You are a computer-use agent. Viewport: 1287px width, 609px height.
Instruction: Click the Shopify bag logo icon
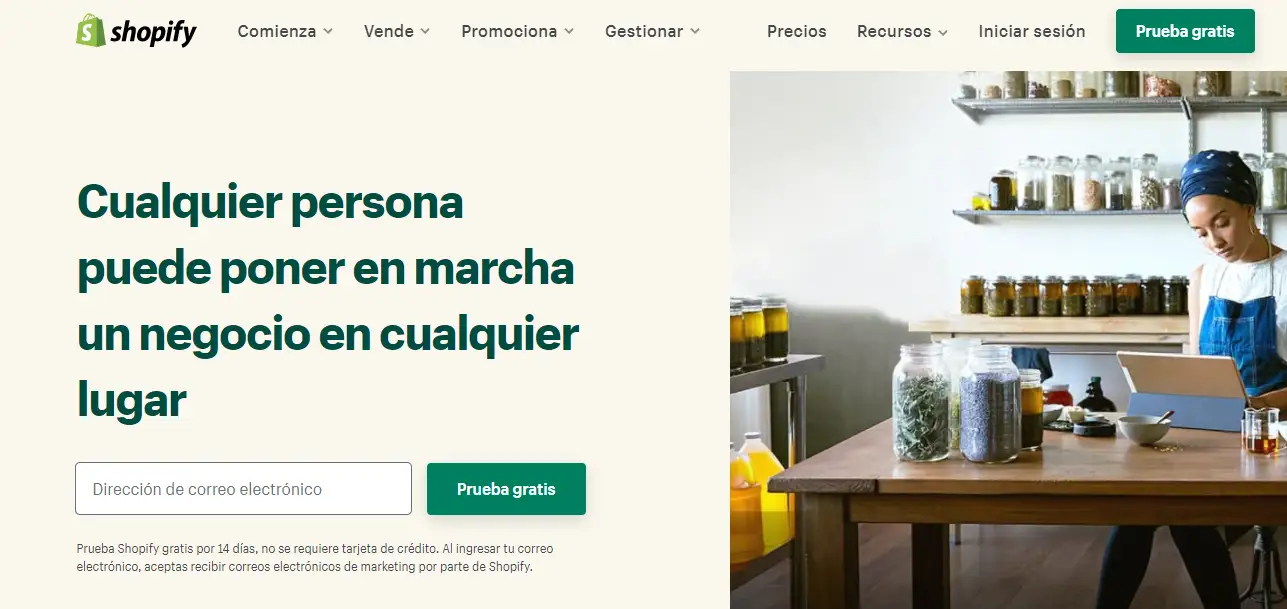tap(90, 31)
